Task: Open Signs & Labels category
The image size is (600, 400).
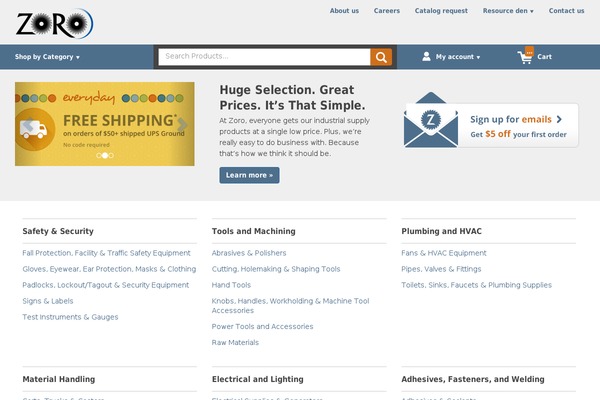Action: pos(48,301)
